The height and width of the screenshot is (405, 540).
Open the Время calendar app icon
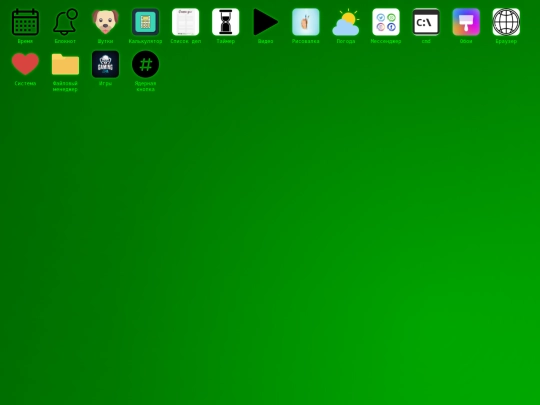(25, 22)
